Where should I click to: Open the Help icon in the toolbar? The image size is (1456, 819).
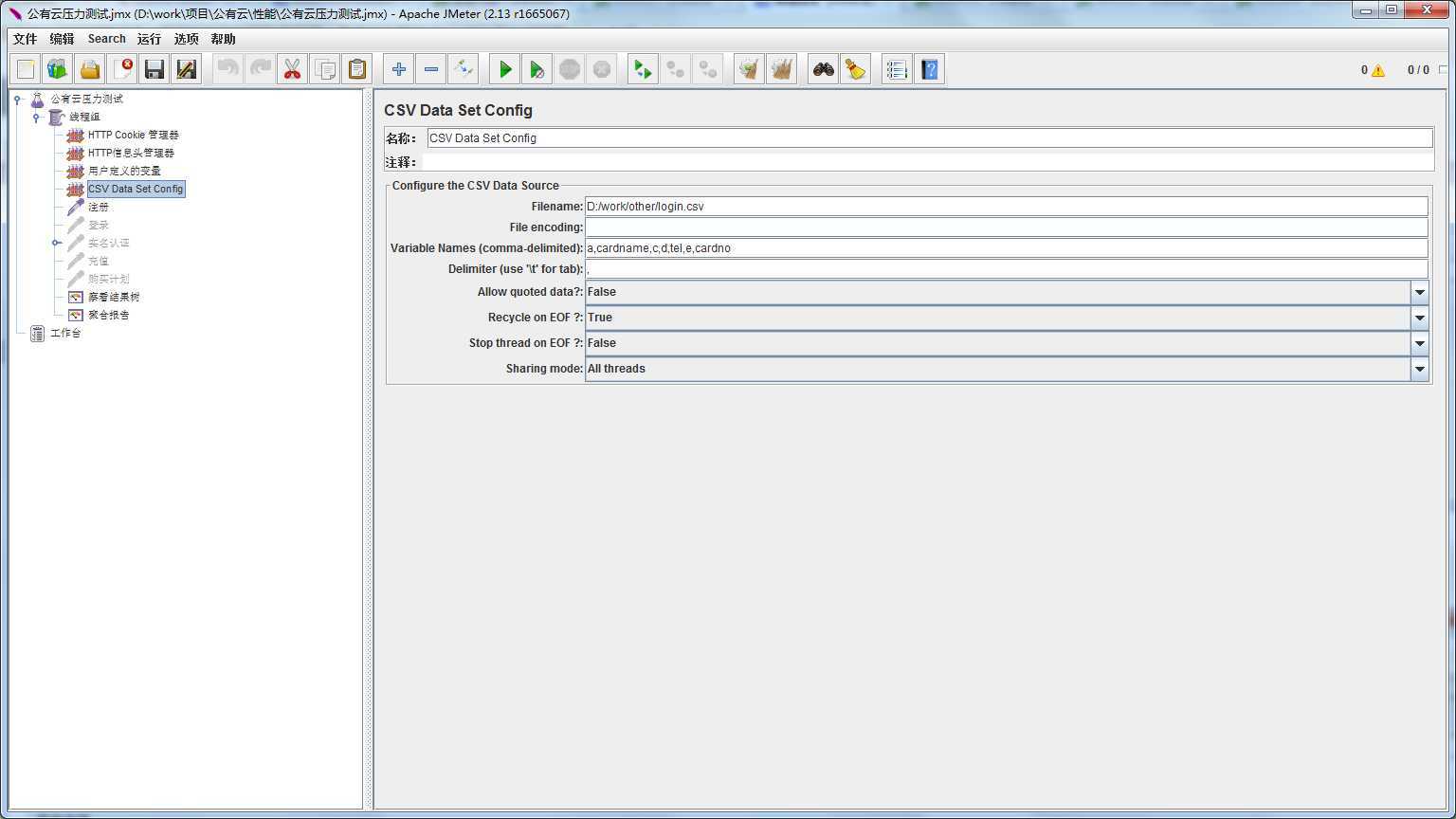click(930, 69)
